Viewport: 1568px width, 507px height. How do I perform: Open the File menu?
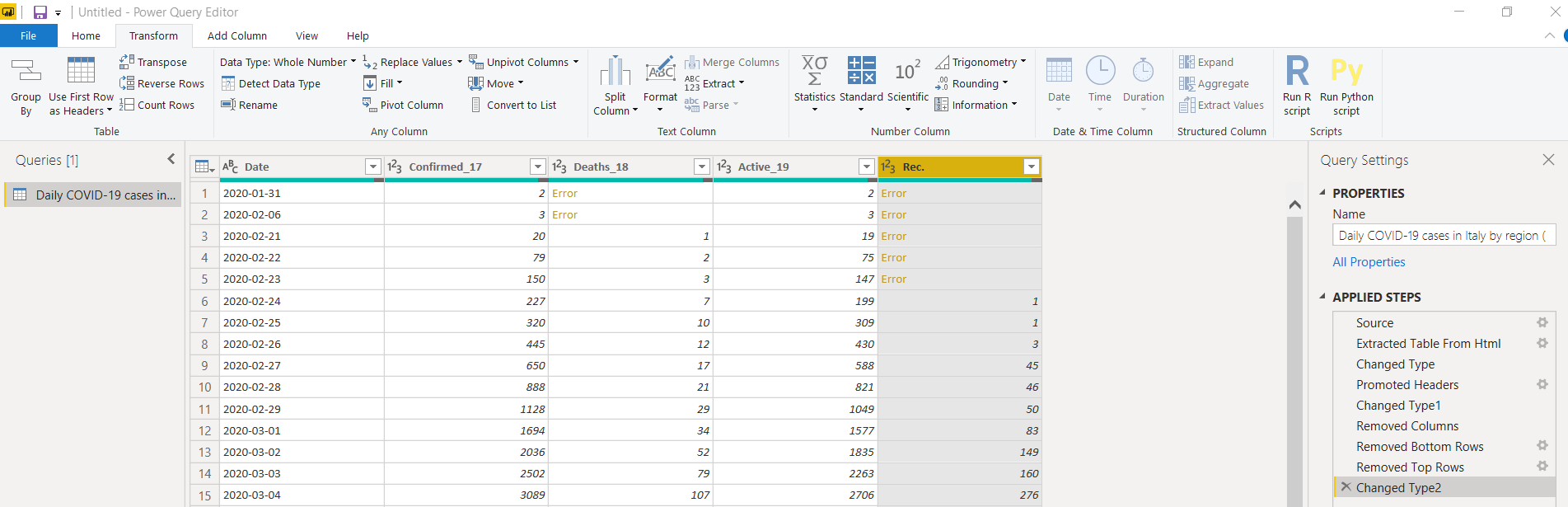tap(28, 35)
